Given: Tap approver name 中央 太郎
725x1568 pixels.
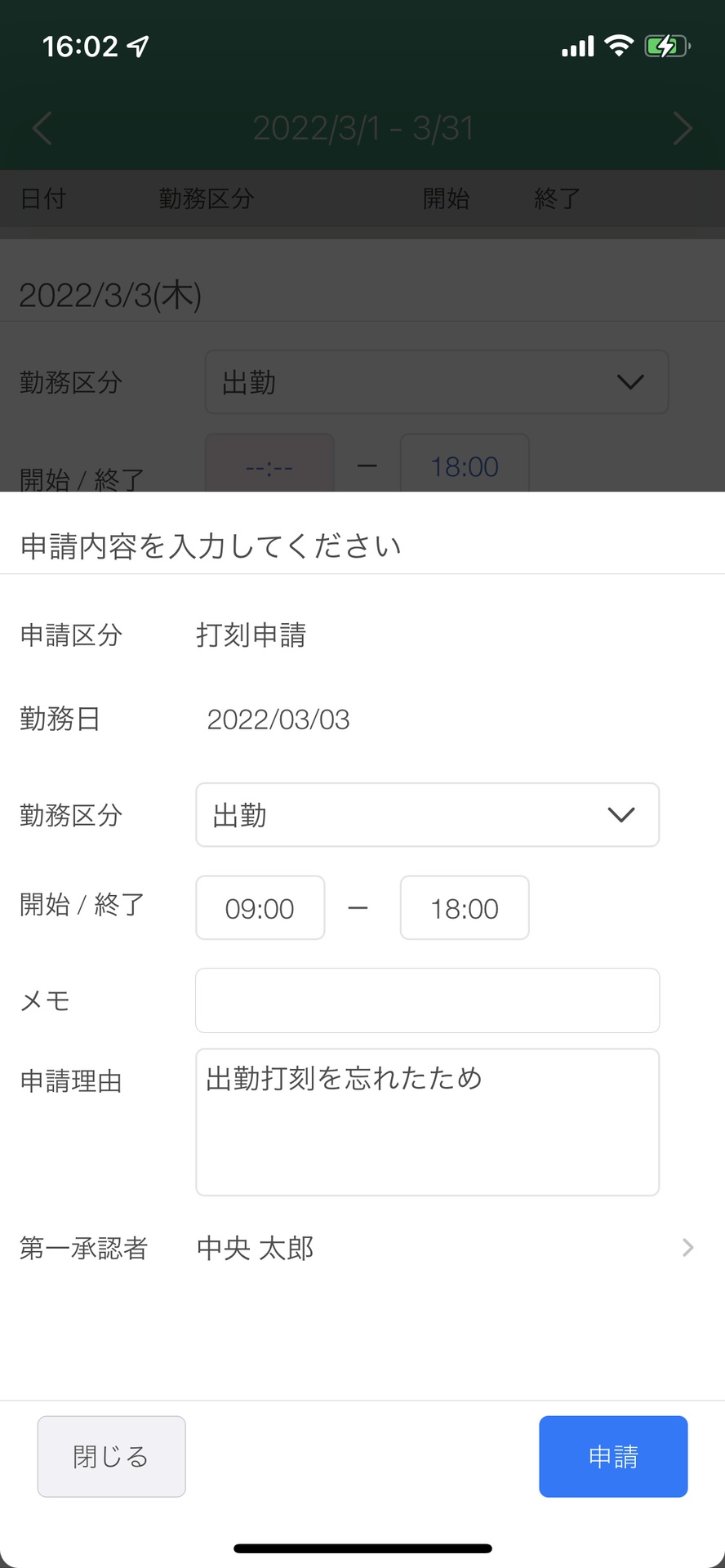Looking at the screenshot, I should pos(254,1248).
